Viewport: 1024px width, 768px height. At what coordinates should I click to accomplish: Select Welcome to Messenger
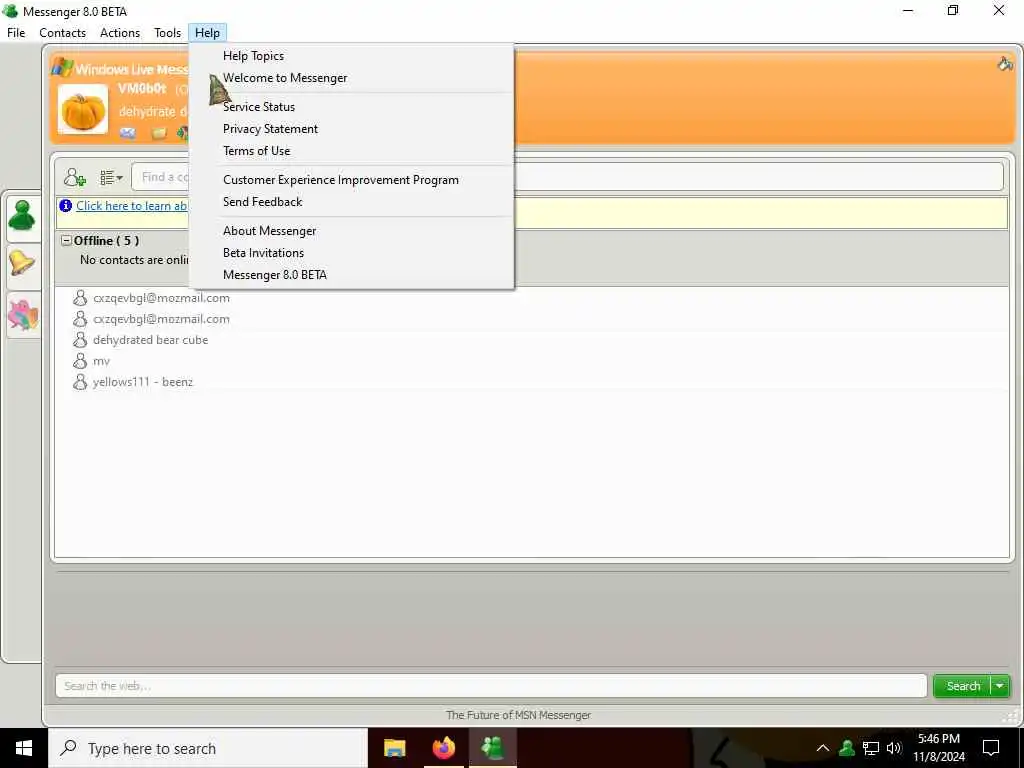click(x=285, y=78)
